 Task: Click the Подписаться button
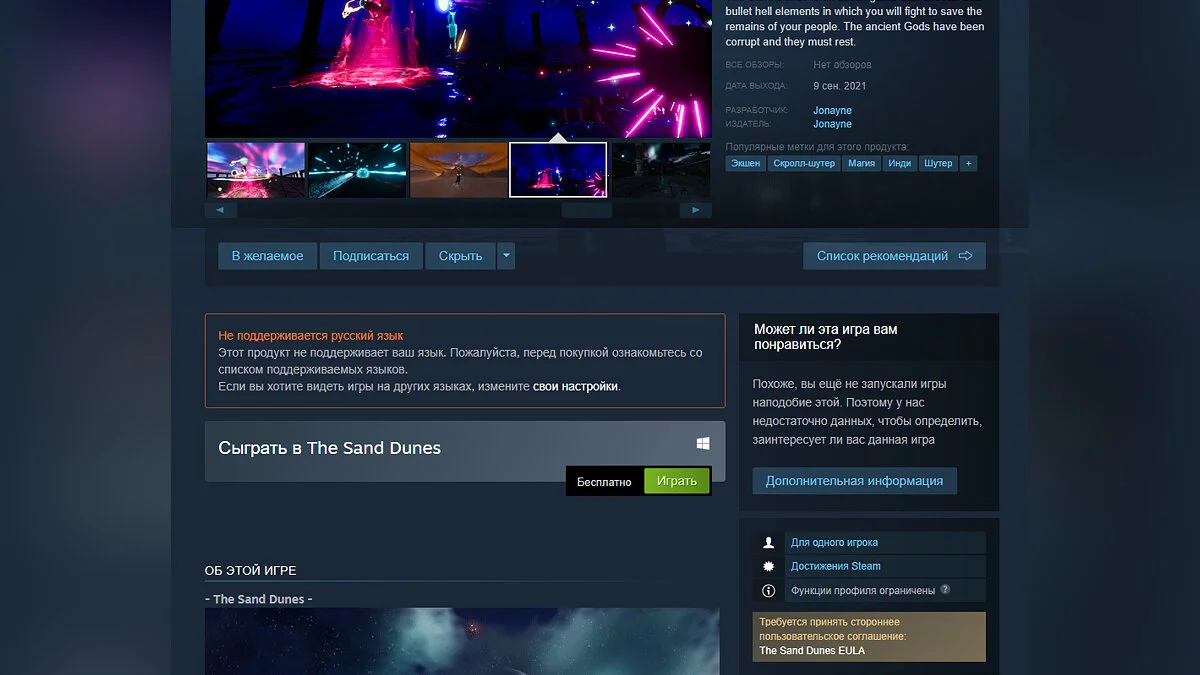coord(371,256)
